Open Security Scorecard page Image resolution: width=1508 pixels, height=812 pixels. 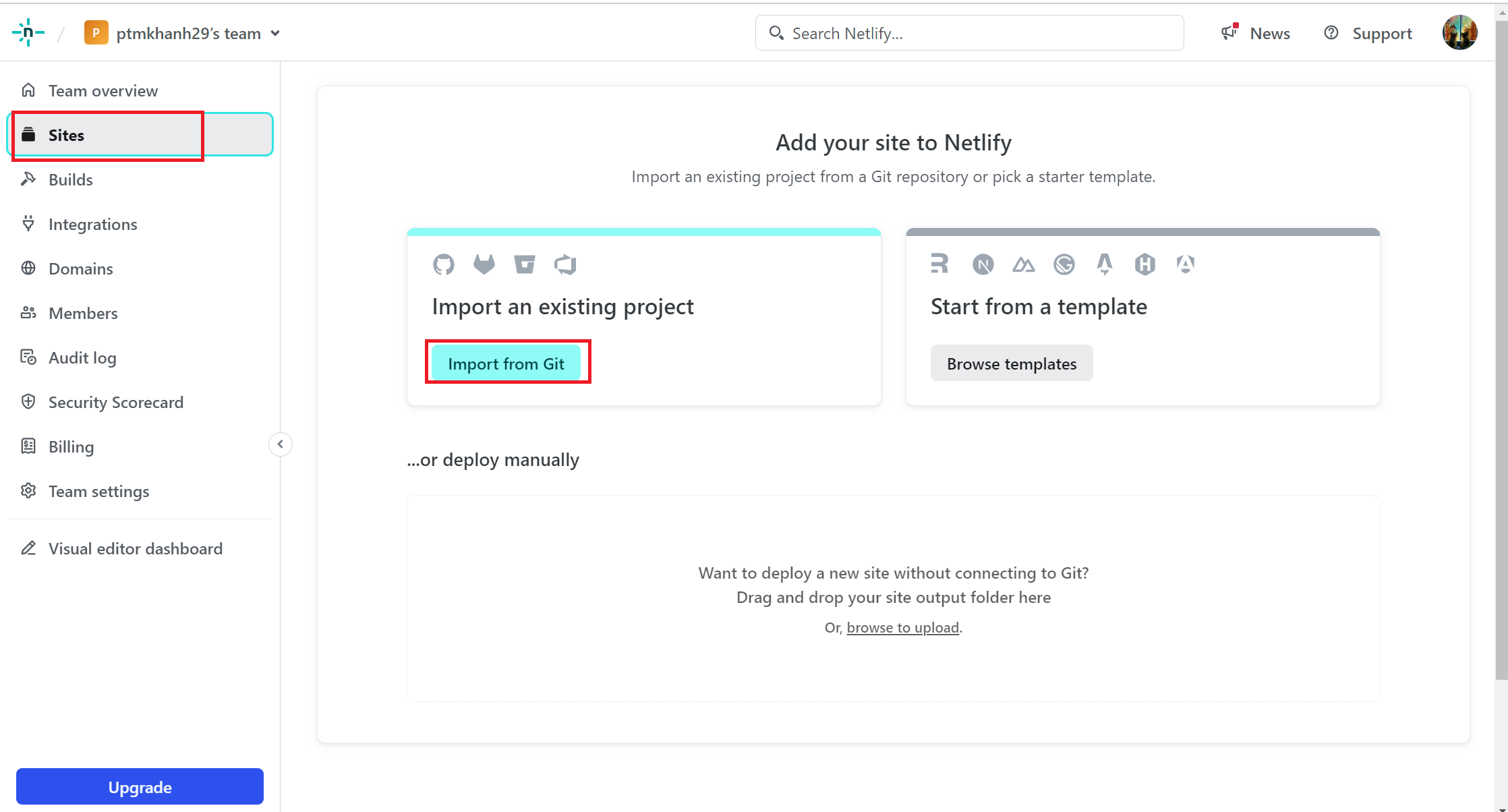pos(115,402)
